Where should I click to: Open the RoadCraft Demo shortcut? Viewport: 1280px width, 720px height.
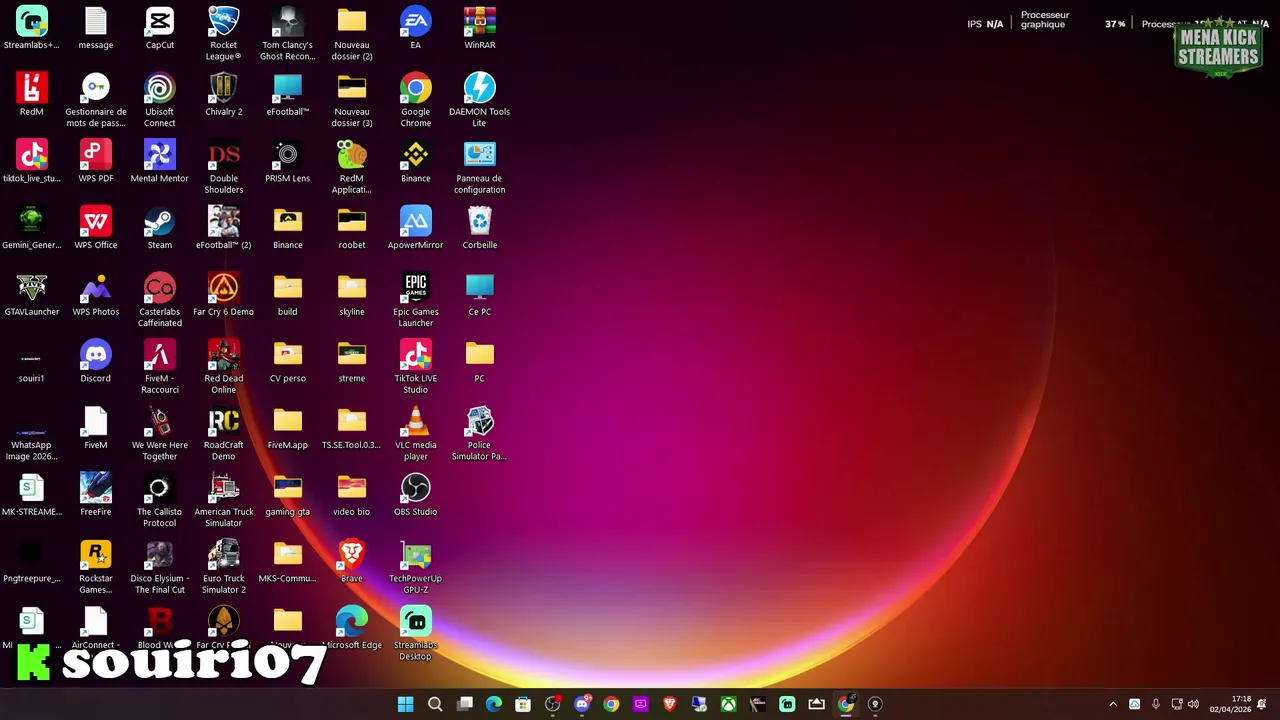[224, 434]
